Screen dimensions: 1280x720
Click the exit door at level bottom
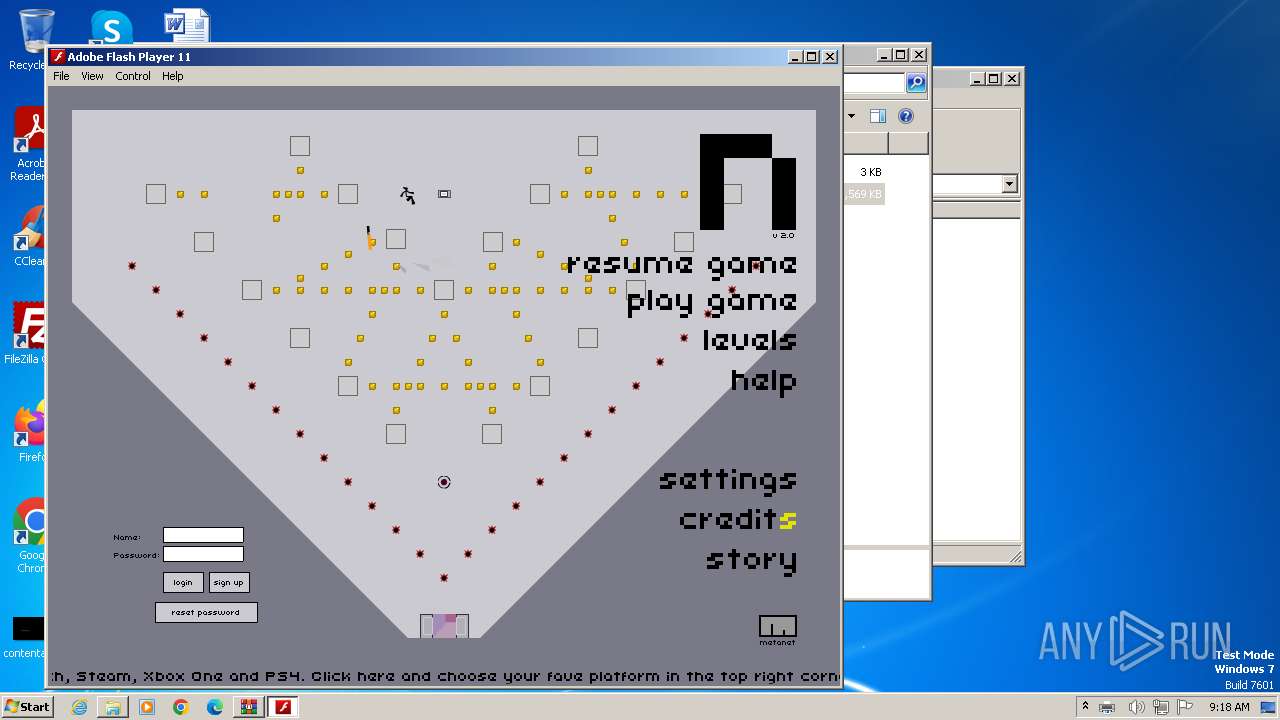[x=444, y=626]
